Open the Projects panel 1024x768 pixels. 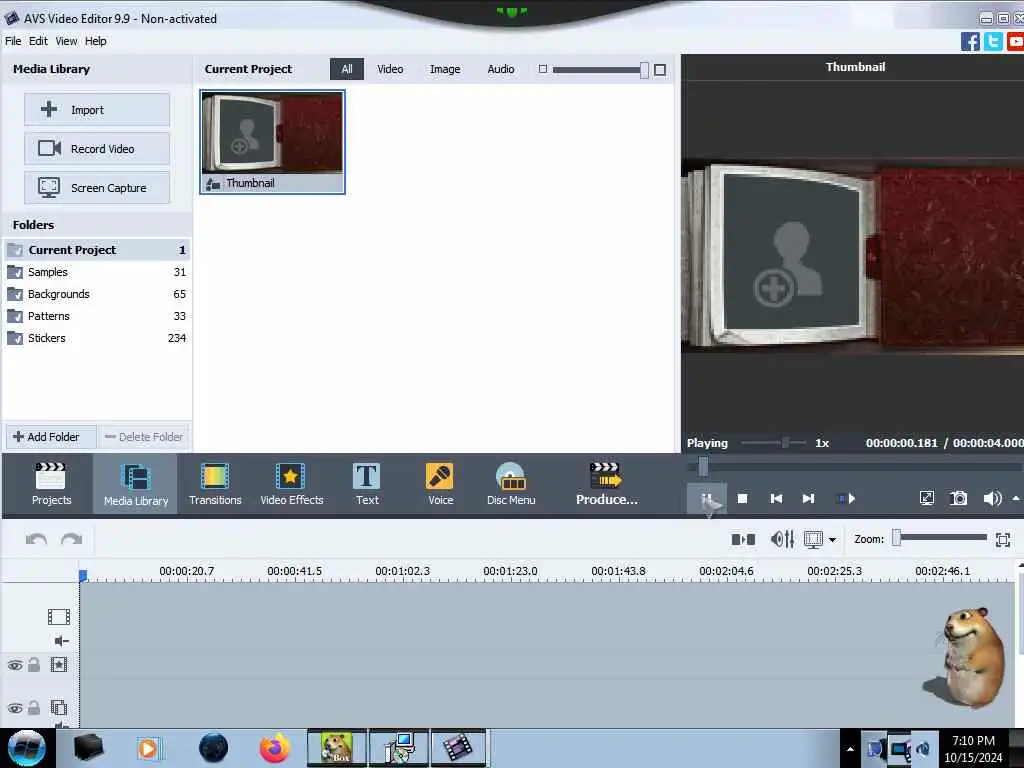(x=51, y=484)
